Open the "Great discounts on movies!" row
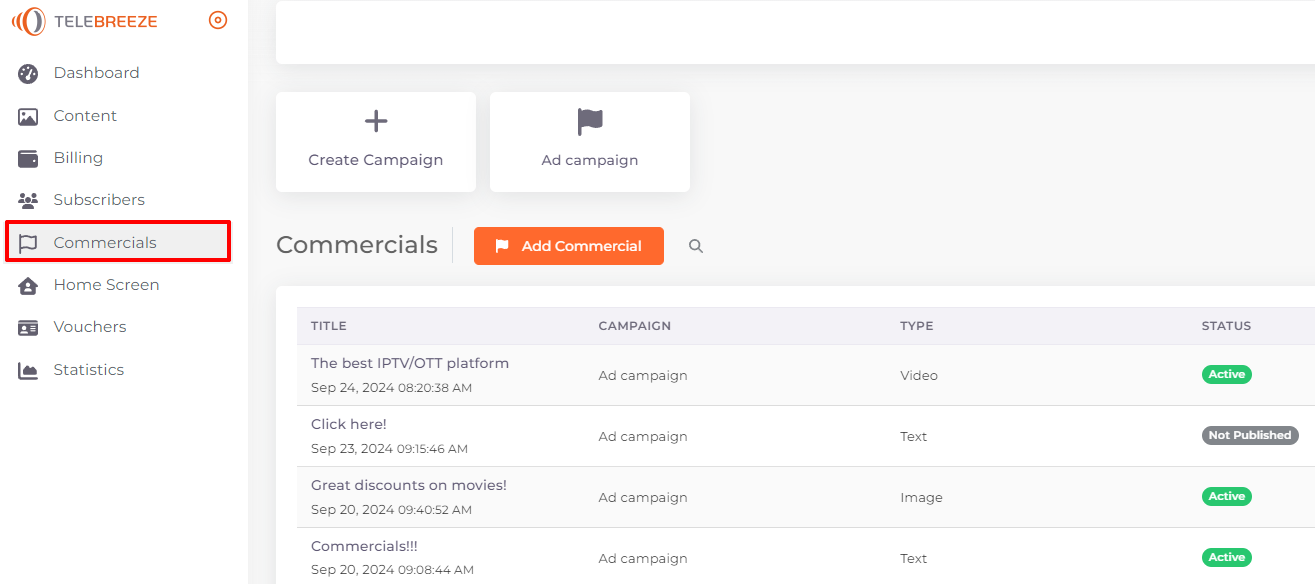The height and width of the screenshot is (584, 1315). (x=806, y=497)
